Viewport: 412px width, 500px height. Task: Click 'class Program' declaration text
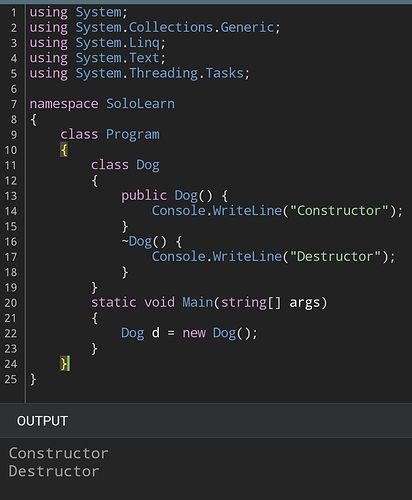(x=110, y=134)
